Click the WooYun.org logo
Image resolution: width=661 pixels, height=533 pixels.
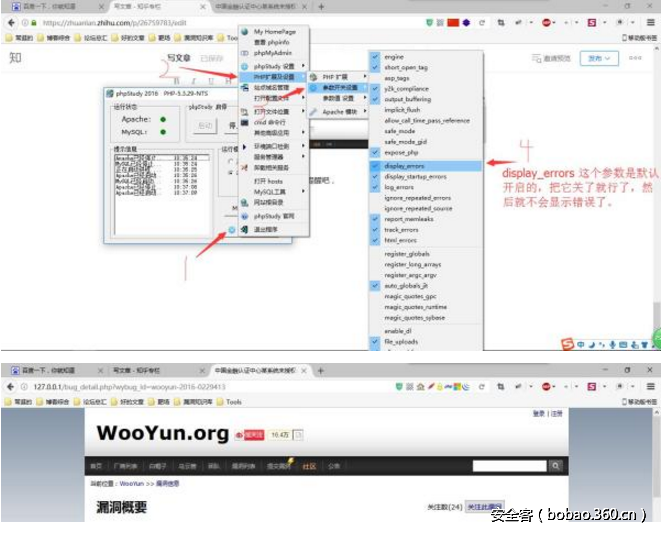(x=163, y=433)
